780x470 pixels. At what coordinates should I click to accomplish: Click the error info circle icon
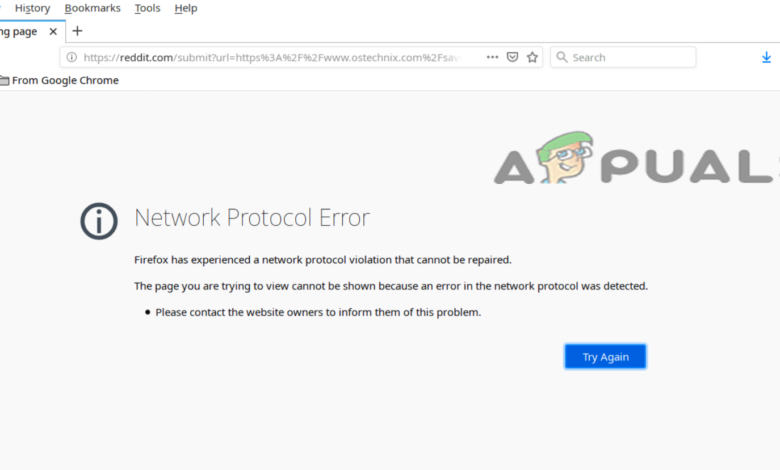coord(99,220)
